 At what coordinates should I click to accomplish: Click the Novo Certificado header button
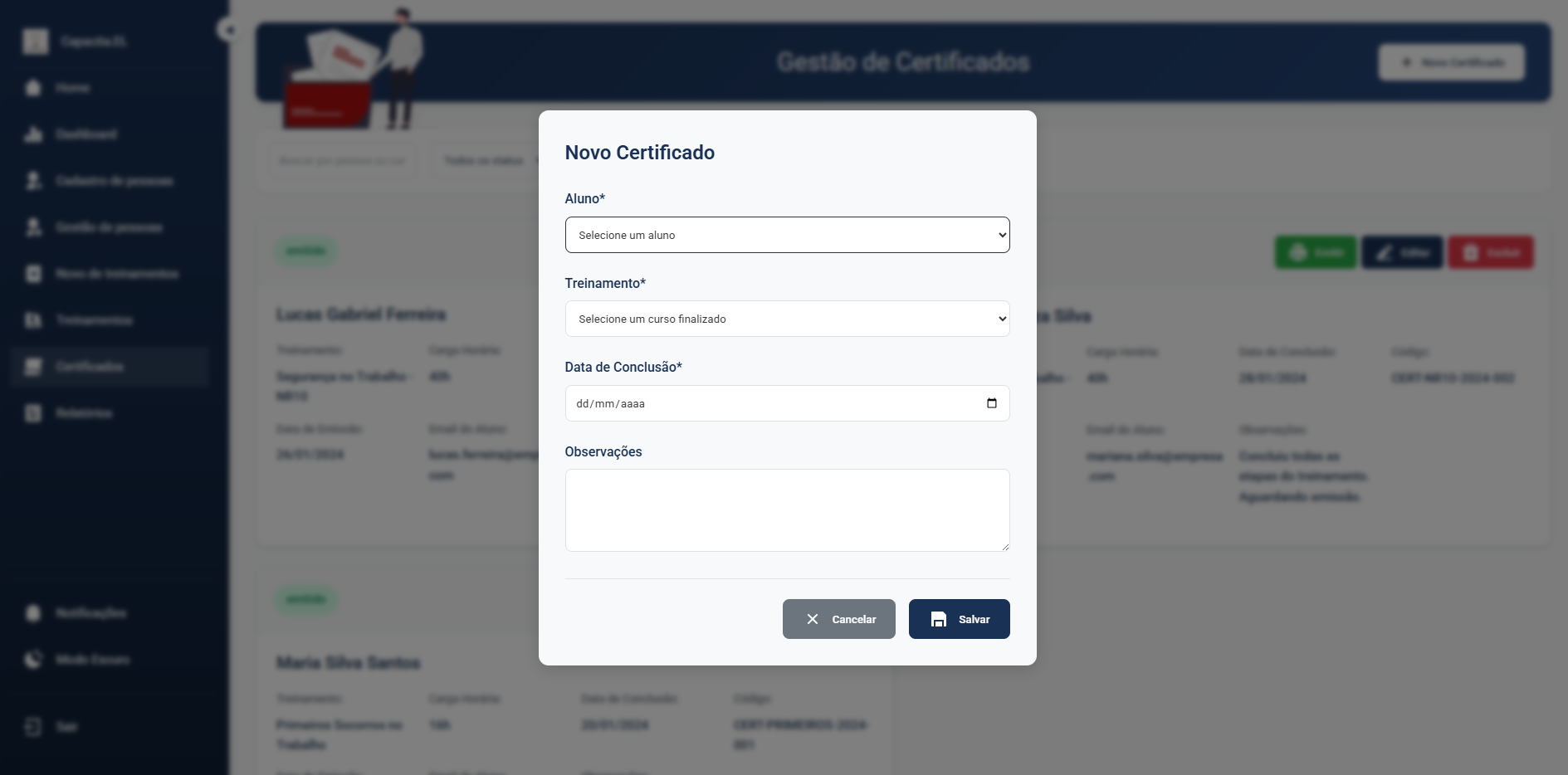[1451, 62]
